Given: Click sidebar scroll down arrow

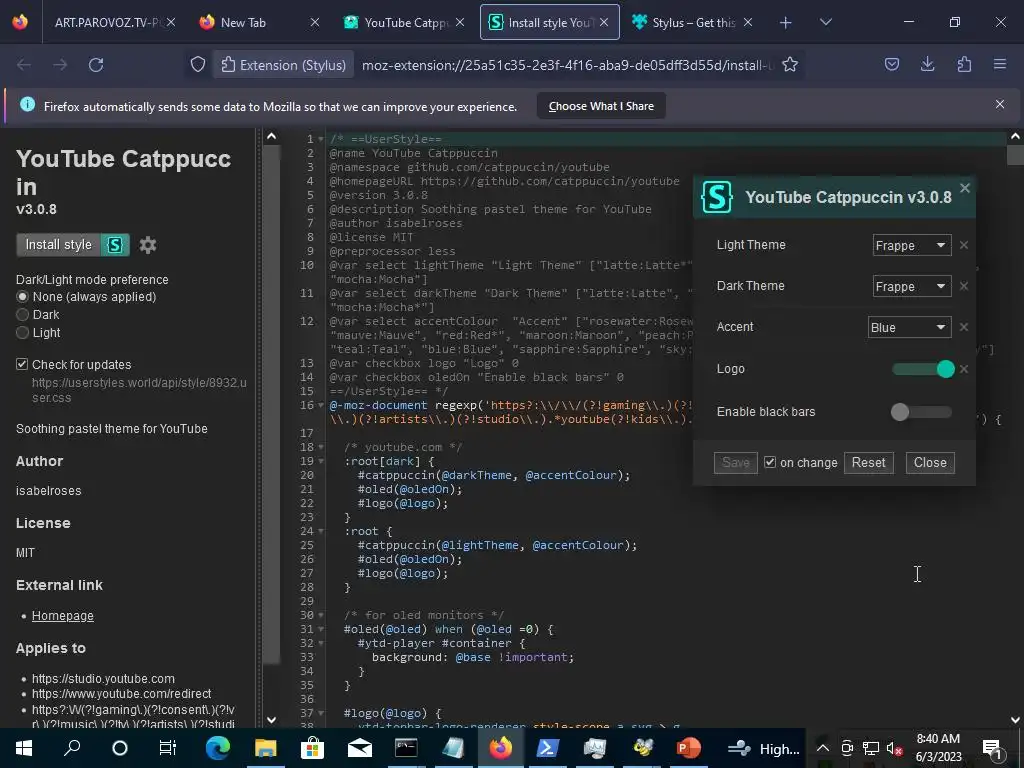Looking at the screenshot, I should click(272, 720).
